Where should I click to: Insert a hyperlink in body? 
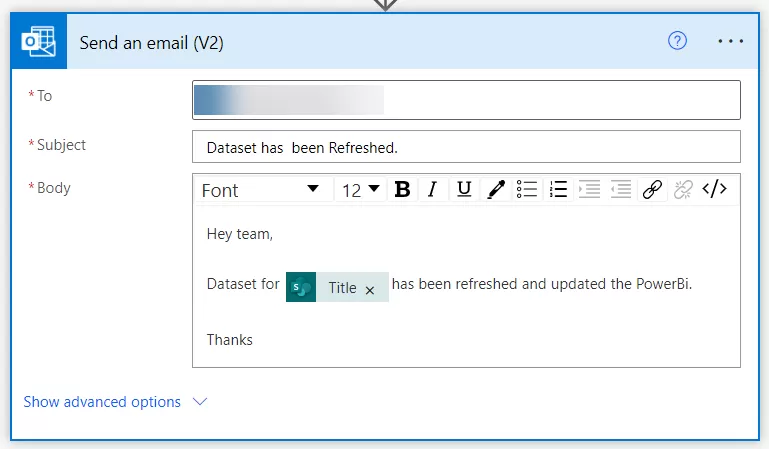652,189
